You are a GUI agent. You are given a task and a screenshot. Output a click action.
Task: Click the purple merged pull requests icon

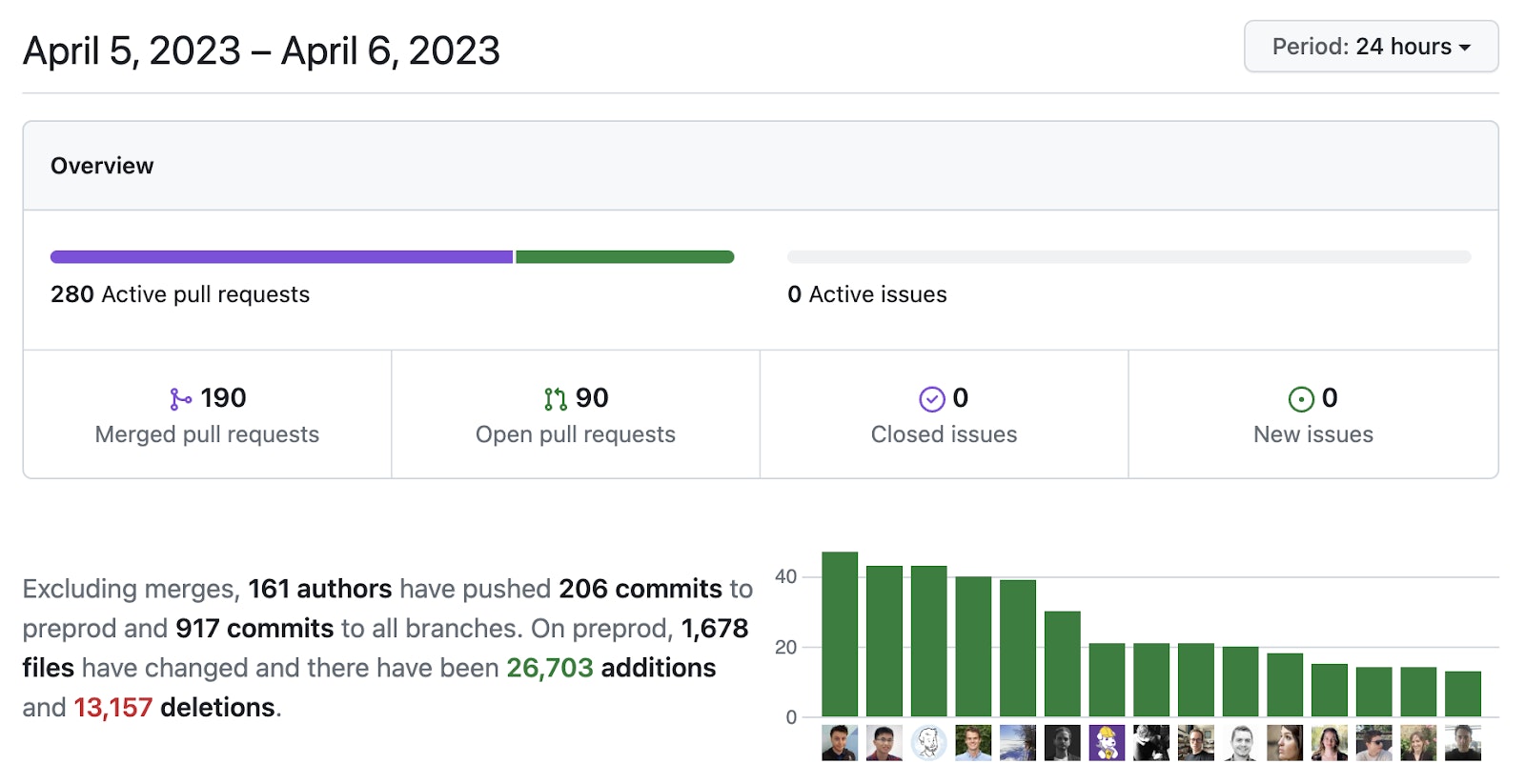pyautogui.click(x=180, y=399)
